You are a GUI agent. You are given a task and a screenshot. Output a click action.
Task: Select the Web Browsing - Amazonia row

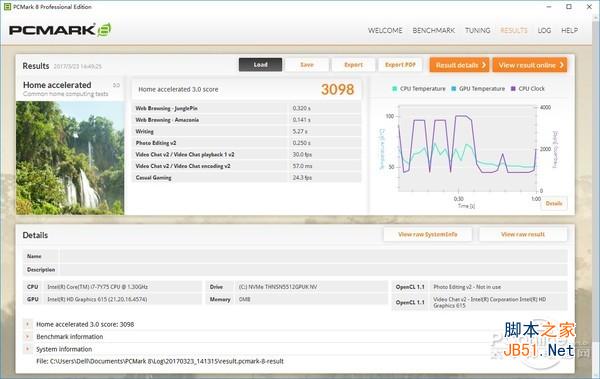246,120
